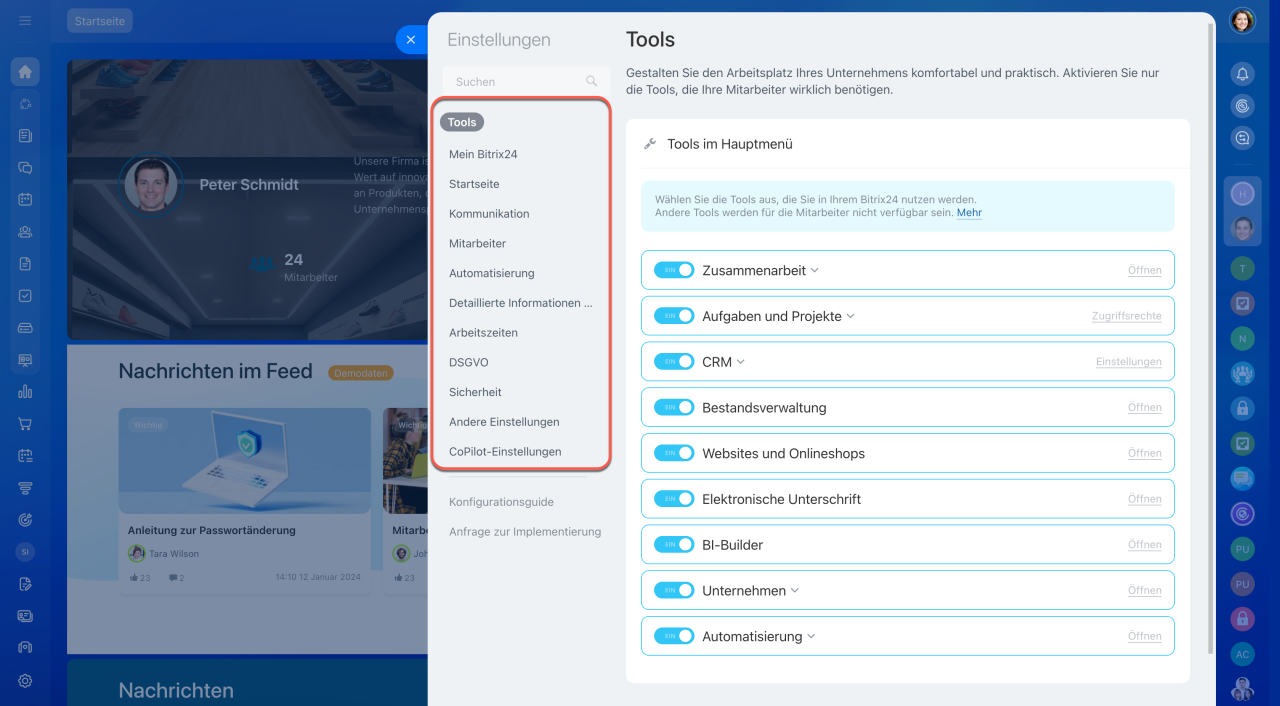Screen dimensions: 1280x706
Task: Toggle the Bestandsverwaltung switch
Action: coord(674,407)
